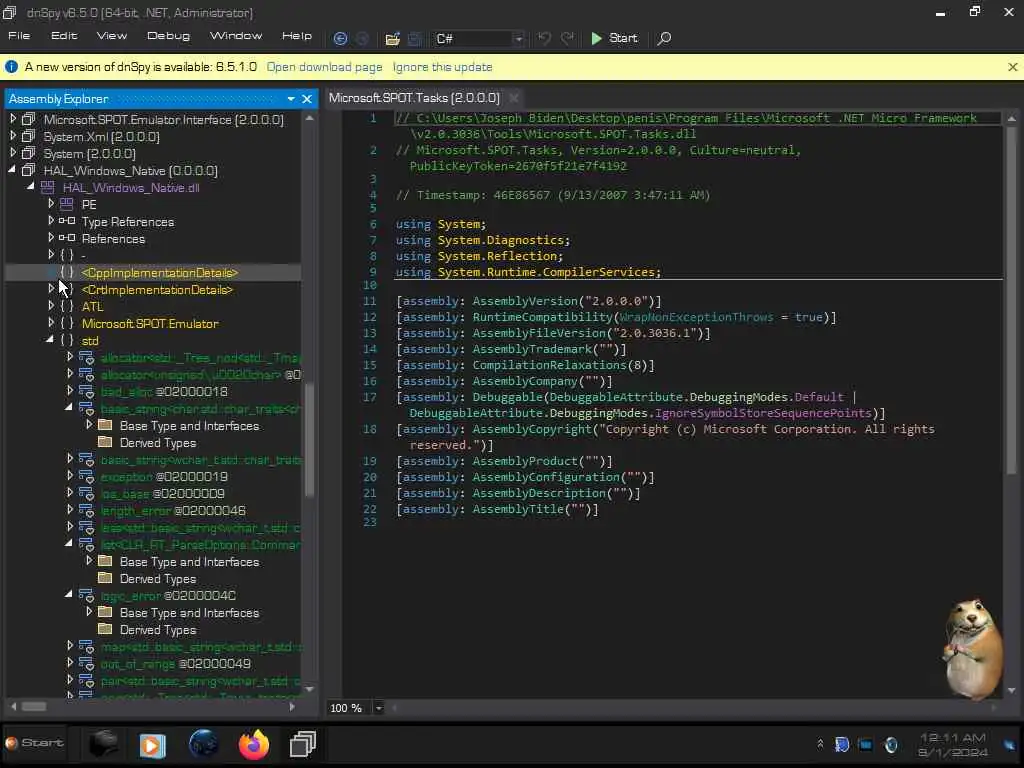
Task: Click the bad_alloc struct icon
Action: point(87,392)
